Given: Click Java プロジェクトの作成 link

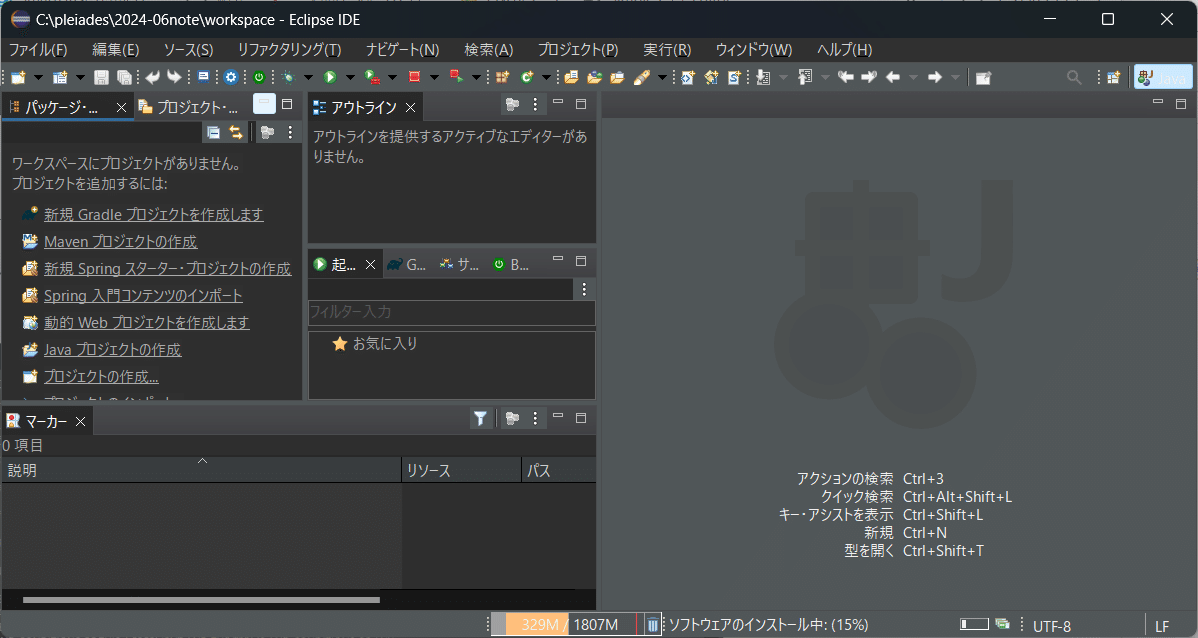Looking at the screenshot, I should [112, 350].
